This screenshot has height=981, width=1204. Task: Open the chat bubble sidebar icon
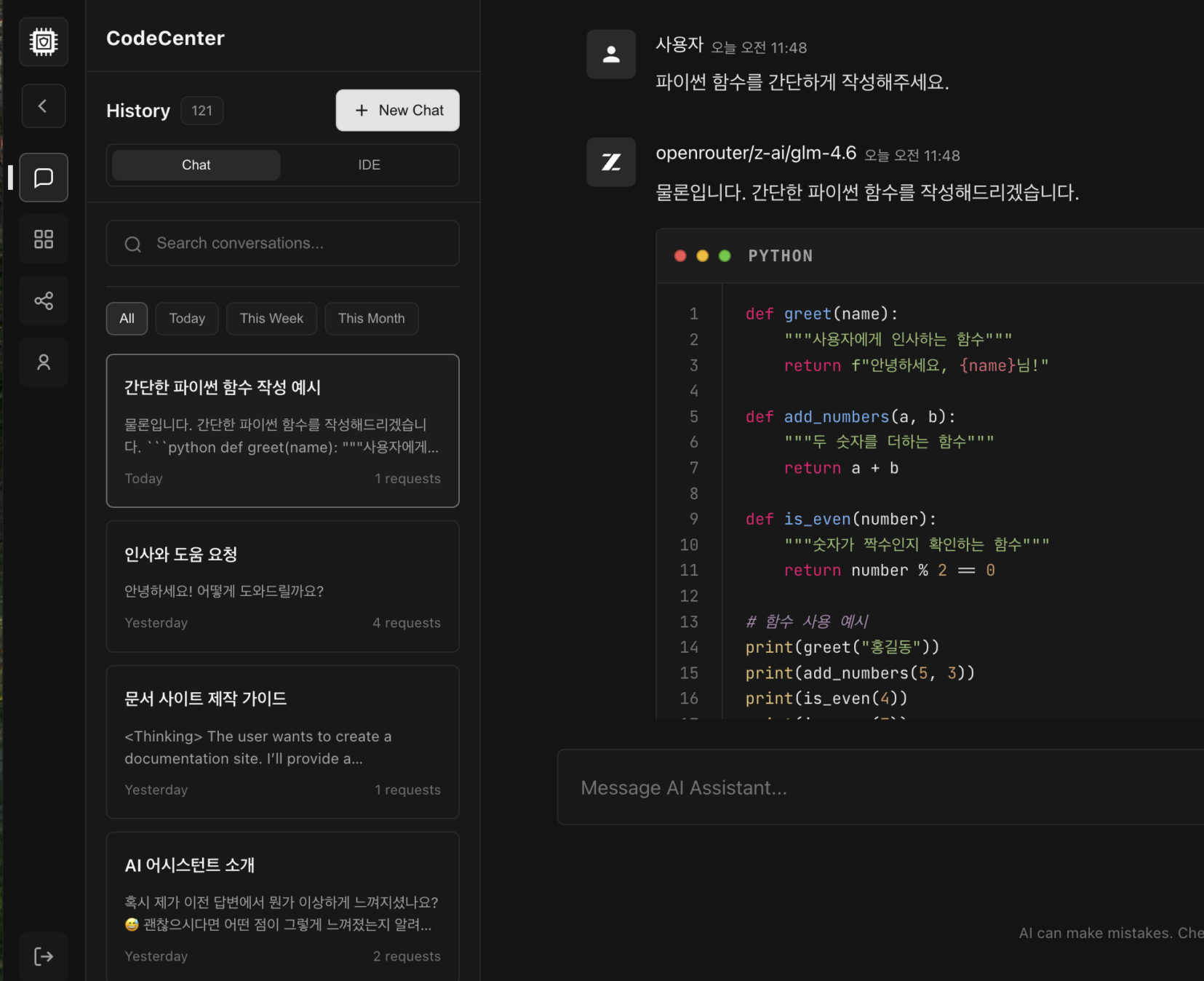pos(44,178)
